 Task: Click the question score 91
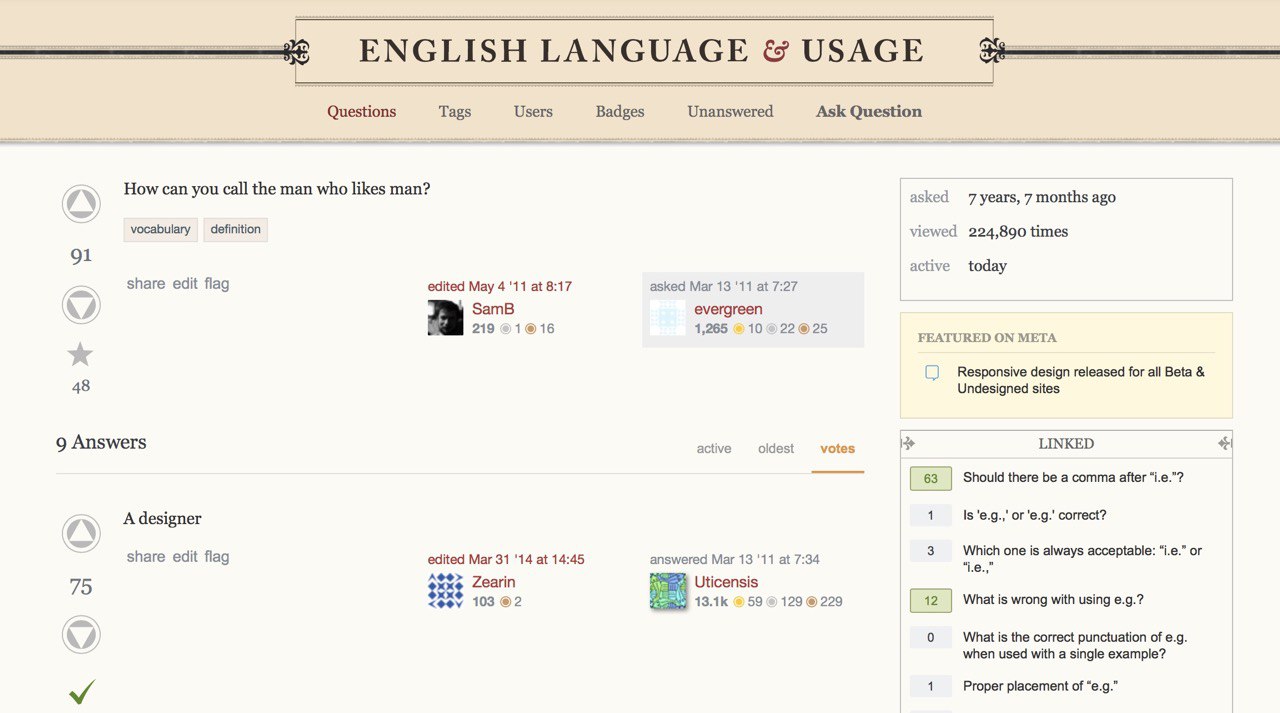(81, 255)
